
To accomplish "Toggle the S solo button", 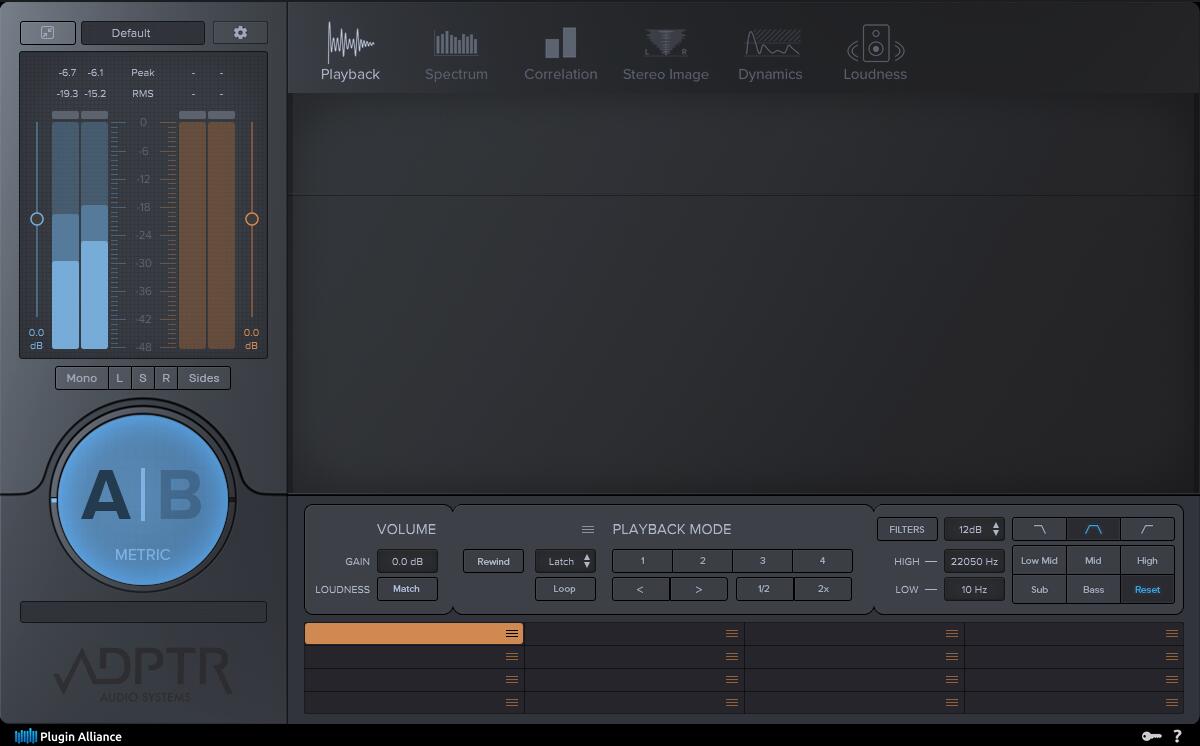I will [x=143, y=378].
